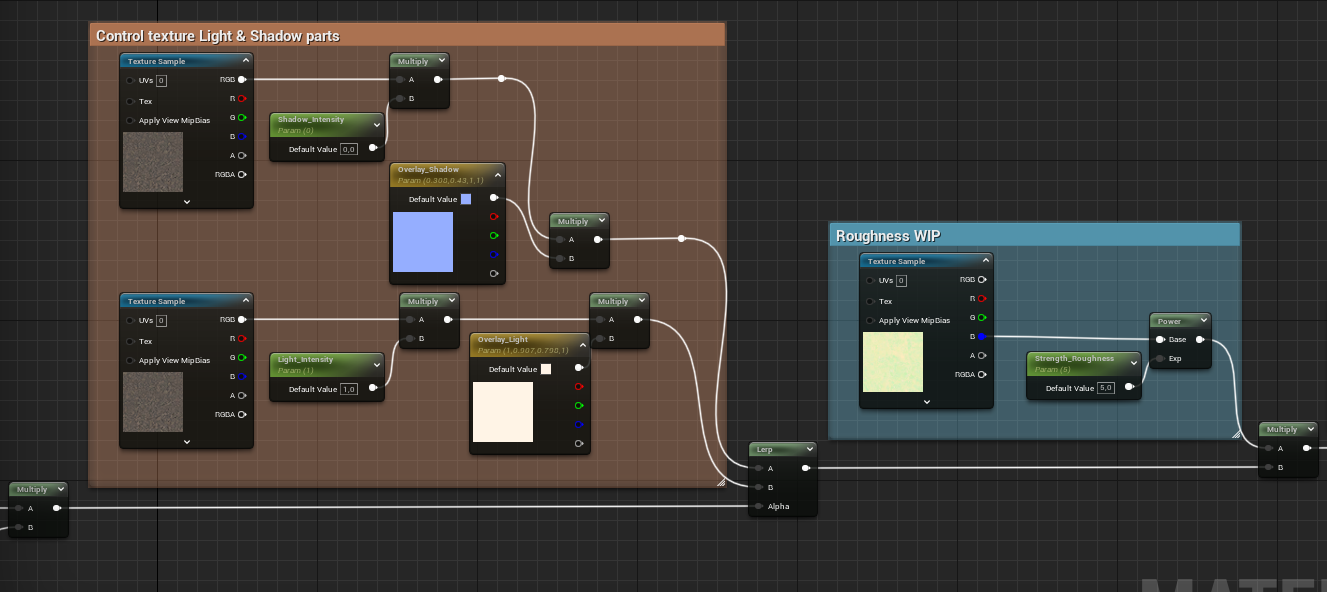The width and height of the screenshot is (1327, 592).
Task: Select the Roughness WIP comment title
Action: pyautogui.click(x=888, y=236)
